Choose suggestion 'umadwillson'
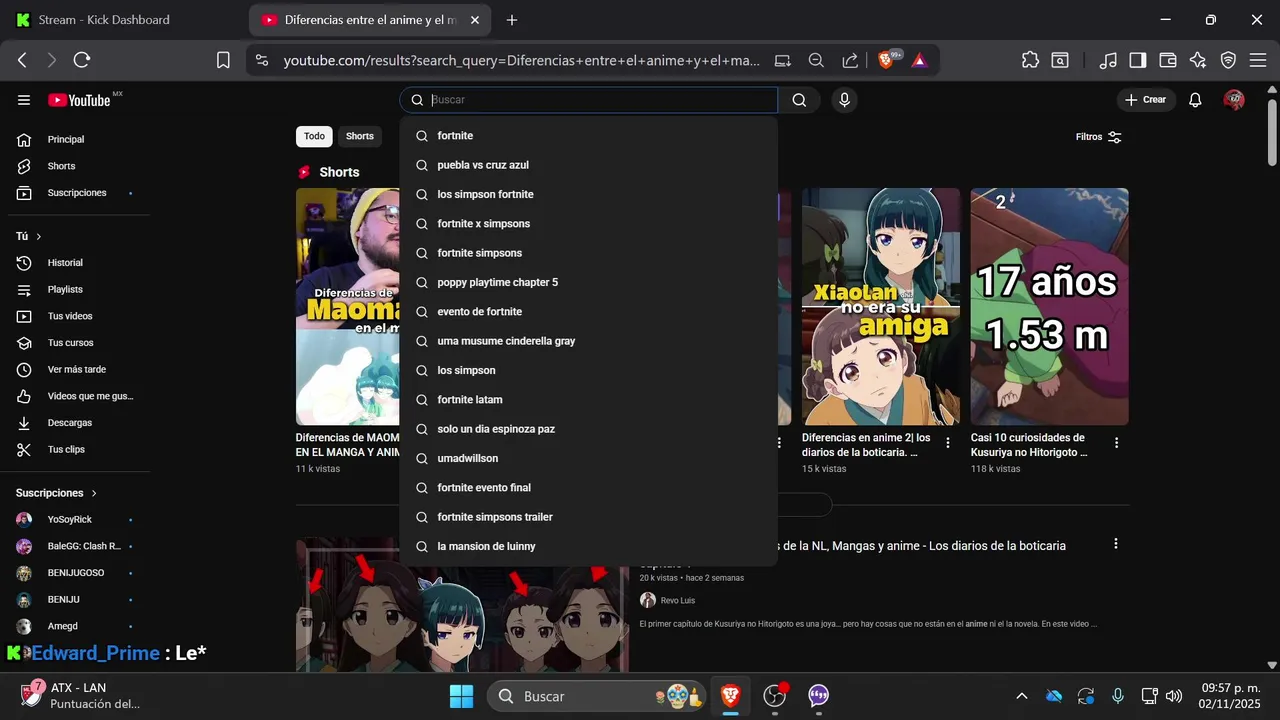Screen dimensions: 1280x720 588,458
